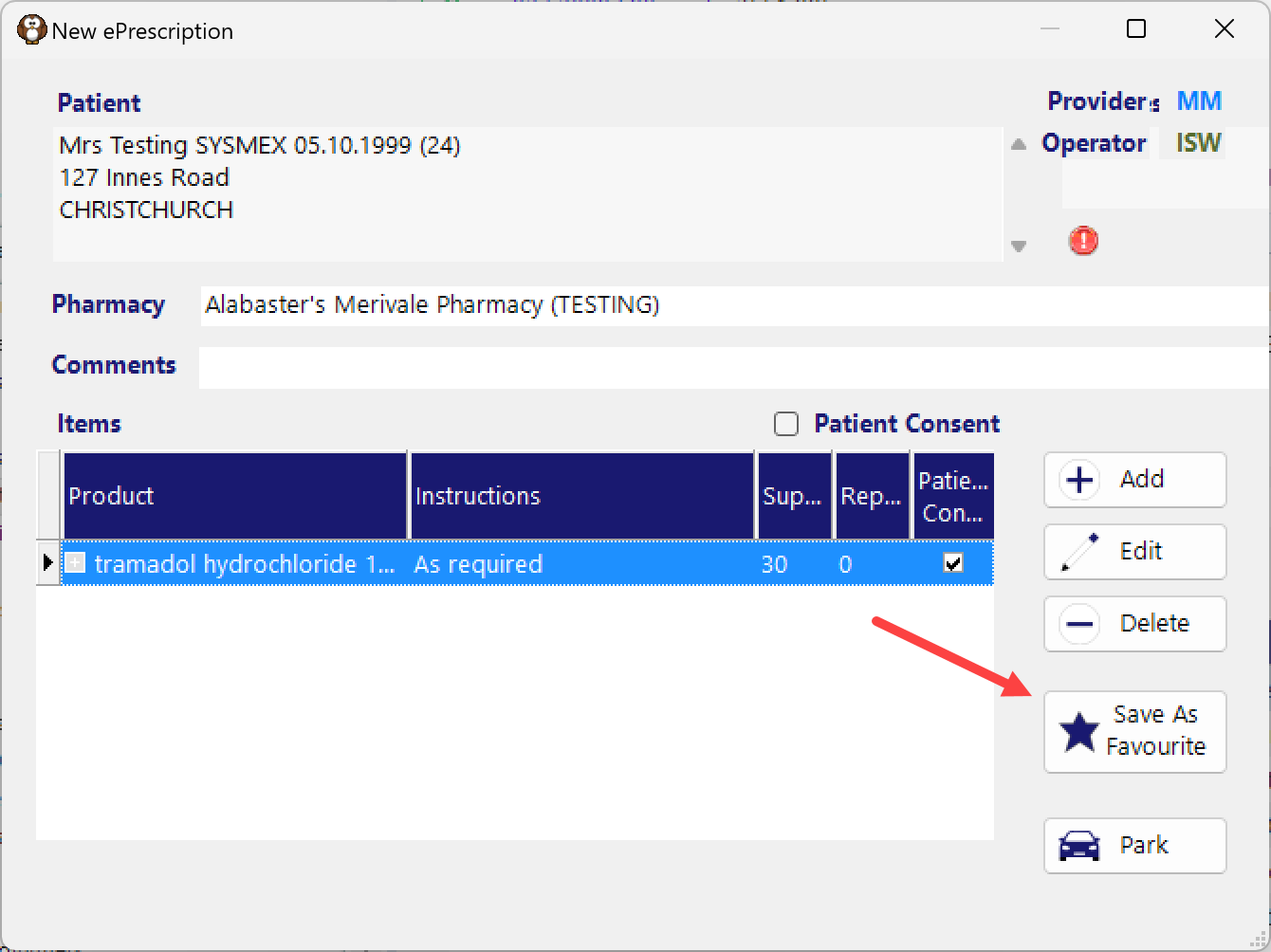Click the tramadol hydrochloride product name
The image size is (1271, 952).
click(x=245, y=564)
